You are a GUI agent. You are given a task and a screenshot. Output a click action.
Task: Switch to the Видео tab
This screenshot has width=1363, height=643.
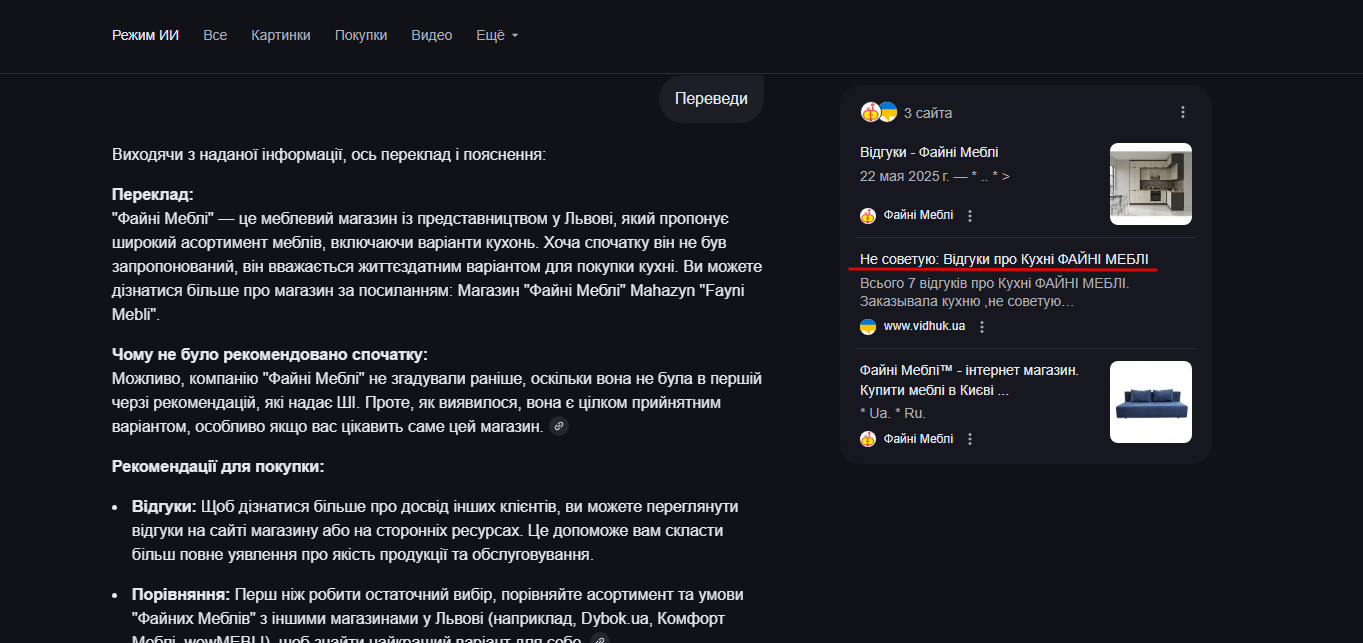click(432, 35)
